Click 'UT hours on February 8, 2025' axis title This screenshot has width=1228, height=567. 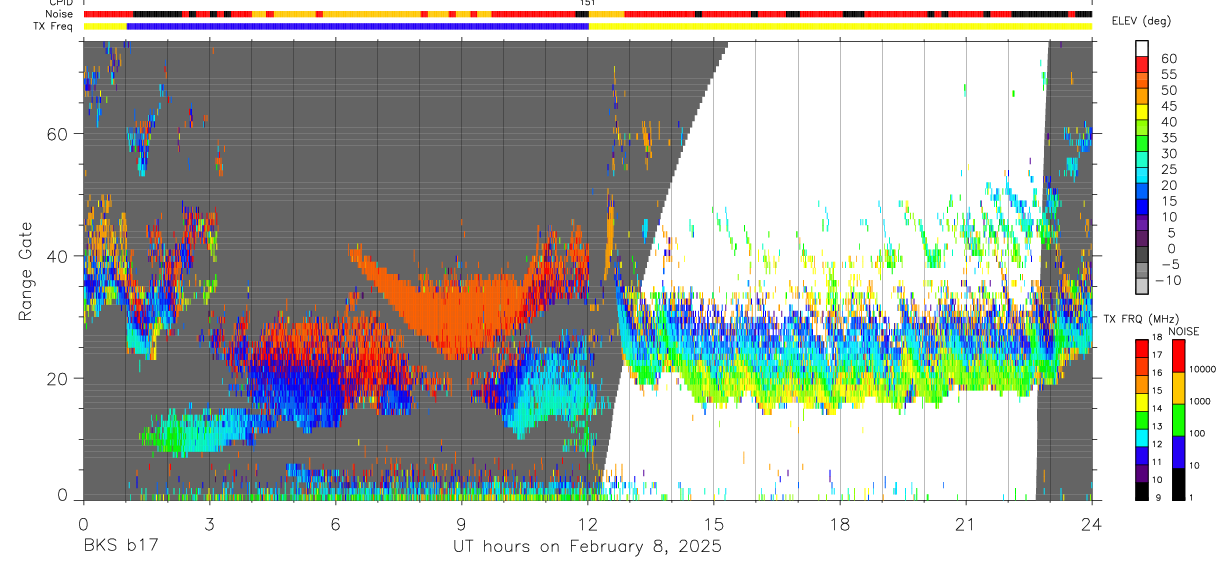588,547
